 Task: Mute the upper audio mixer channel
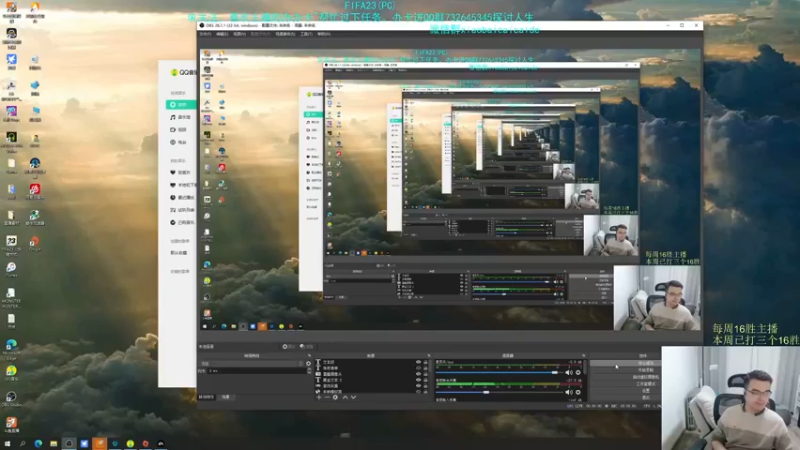click(568, 372)
